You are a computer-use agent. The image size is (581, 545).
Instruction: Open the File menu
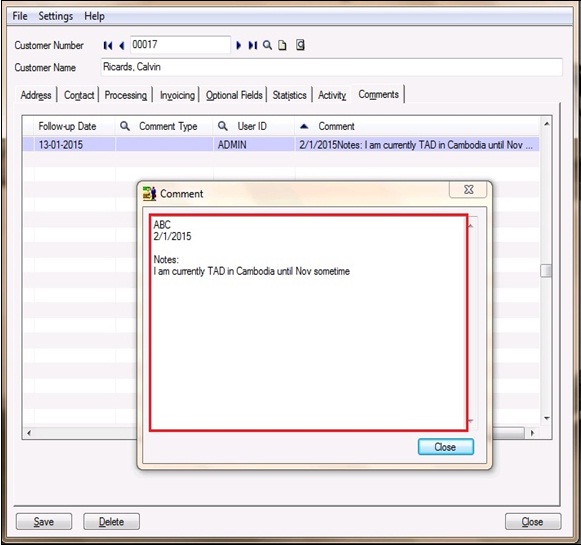point(20,16)
